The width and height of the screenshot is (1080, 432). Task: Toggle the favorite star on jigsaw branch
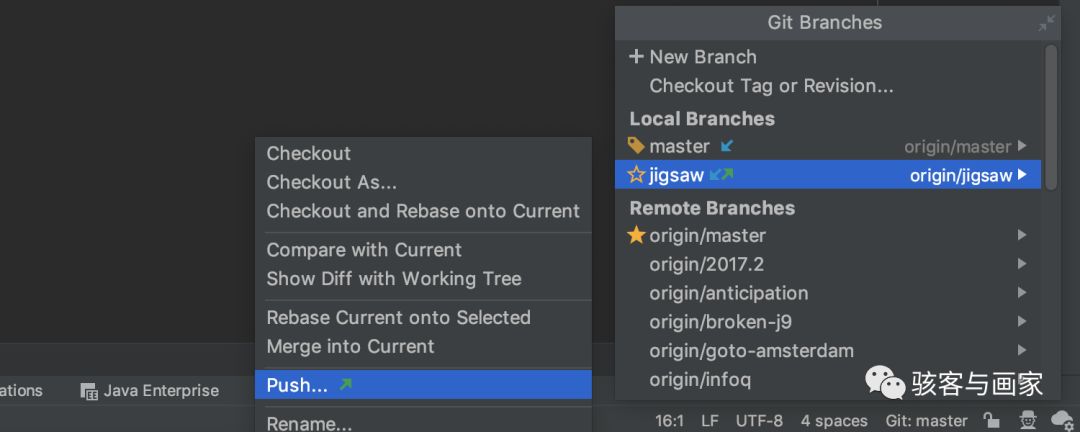(636, 175)
